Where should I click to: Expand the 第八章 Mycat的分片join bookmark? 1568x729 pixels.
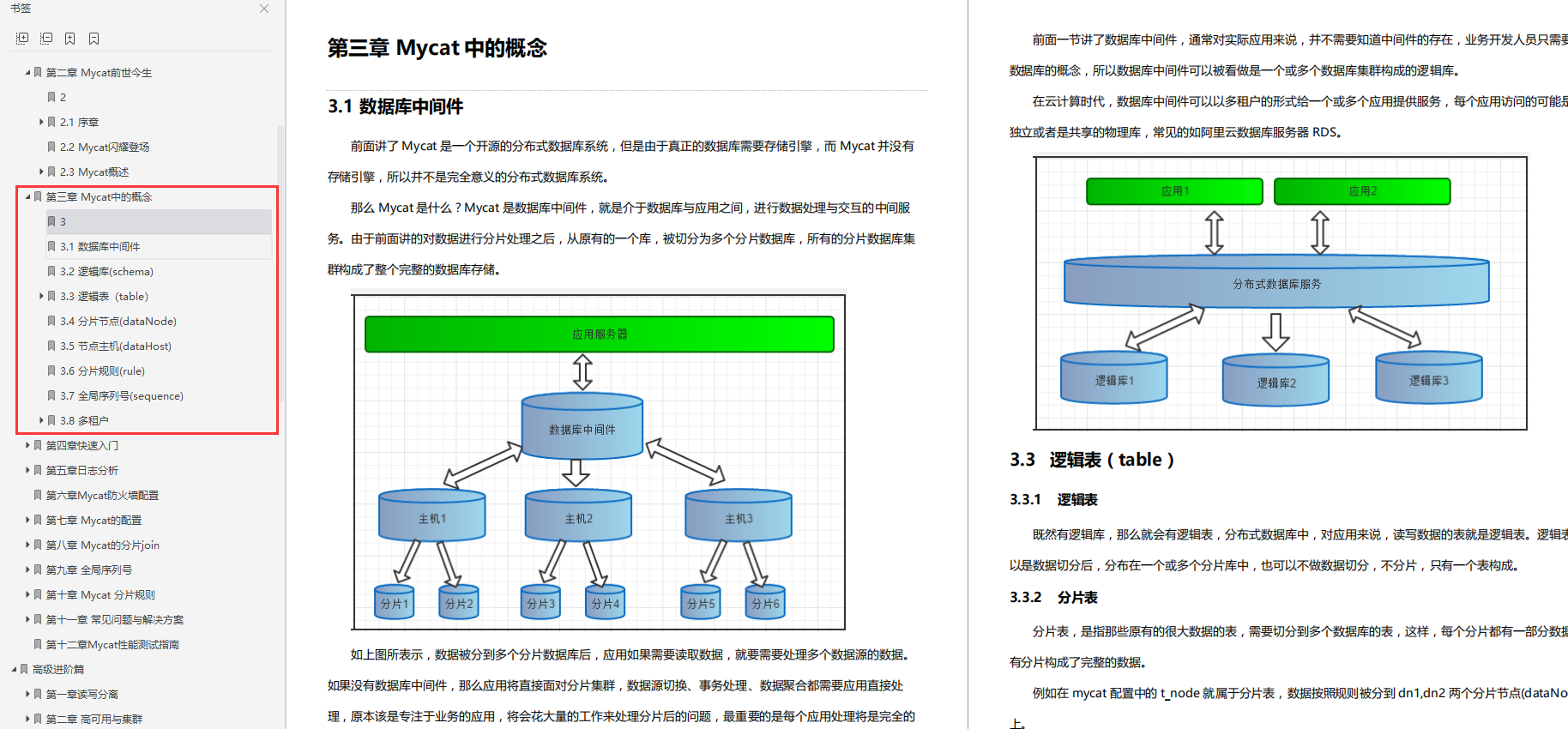(x=27, y=545)
